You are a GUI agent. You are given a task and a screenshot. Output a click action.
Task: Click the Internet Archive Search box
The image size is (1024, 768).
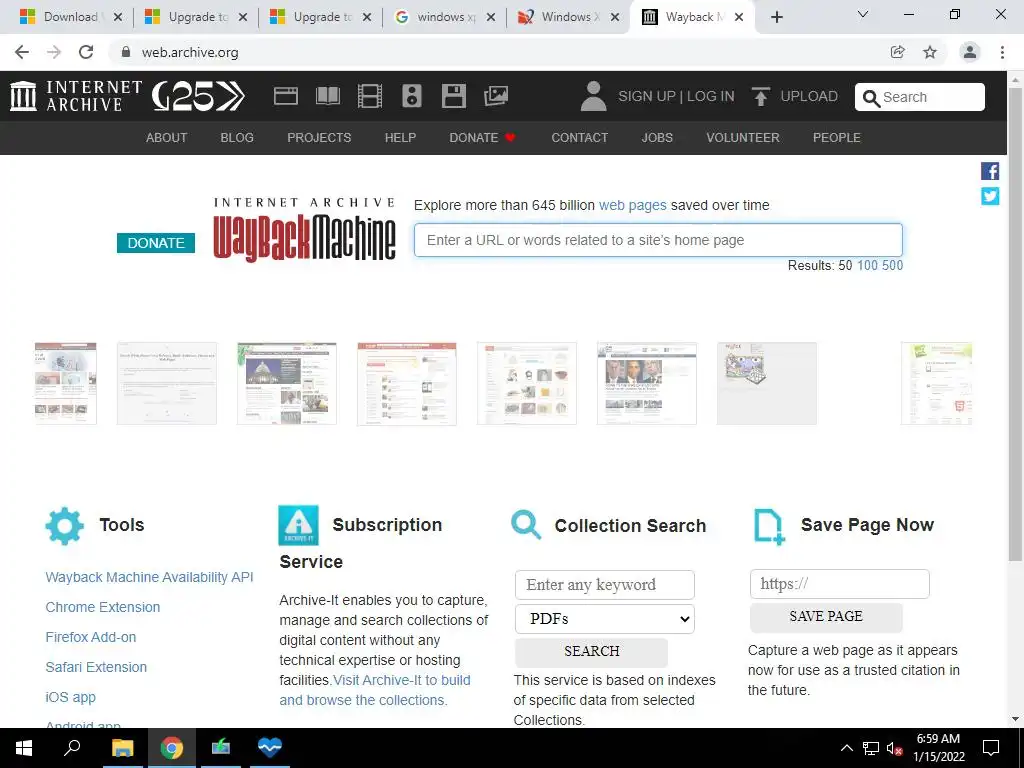click(920, 97)
